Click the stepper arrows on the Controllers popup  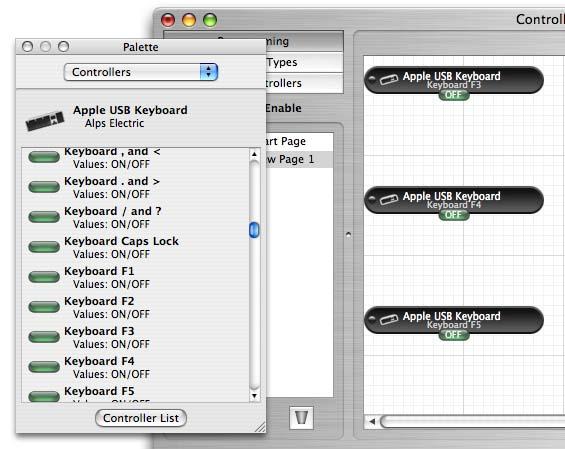point(209,72)
